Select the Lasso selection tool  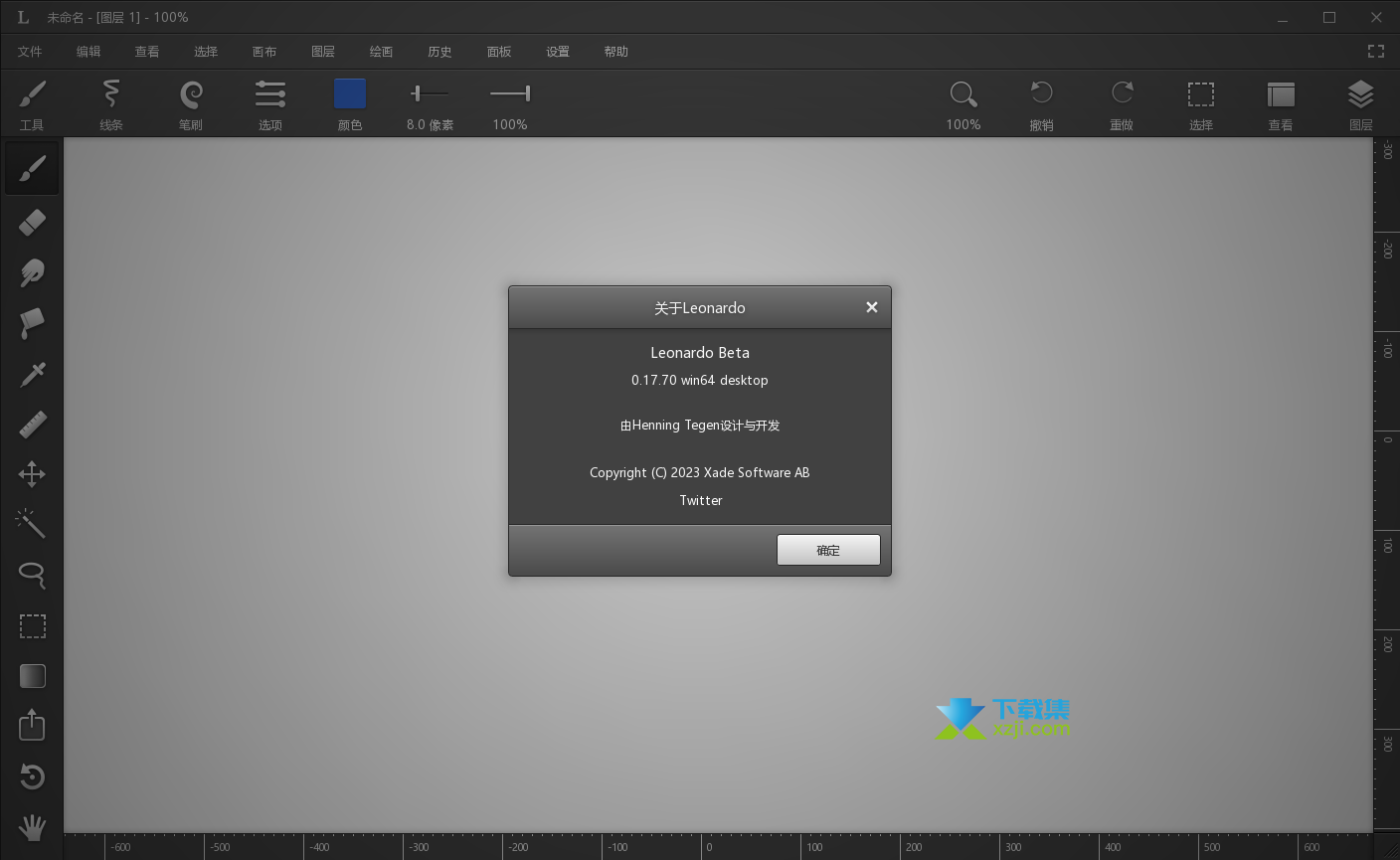tap(32, 575)
